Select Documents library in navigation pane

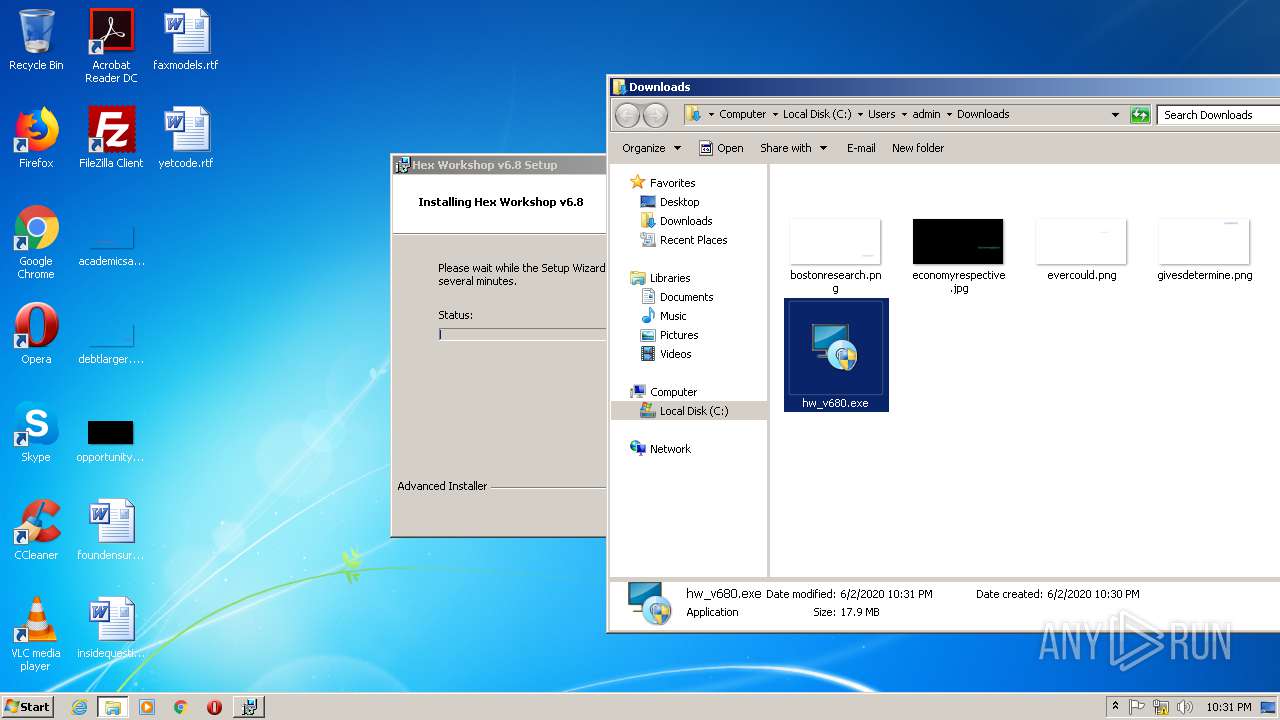[x=677, y=297]
